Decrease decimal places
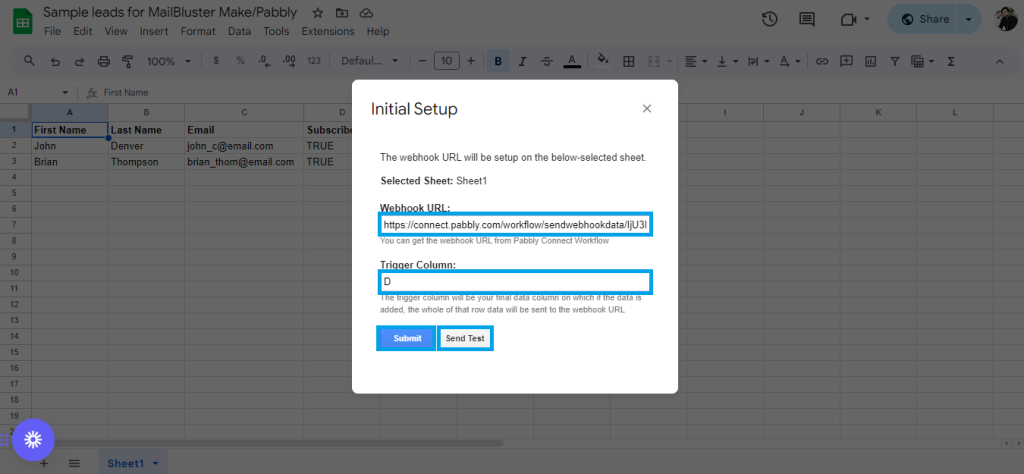This screenshot has height=474, width=1024. pyautogui.click(x=264, y=61)
